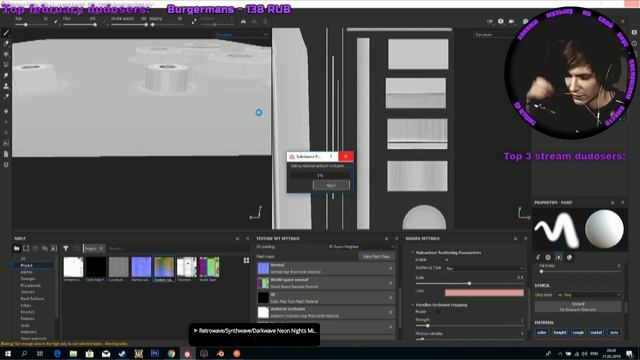Open the brush tab icon in Properties panel

(538, 257)
